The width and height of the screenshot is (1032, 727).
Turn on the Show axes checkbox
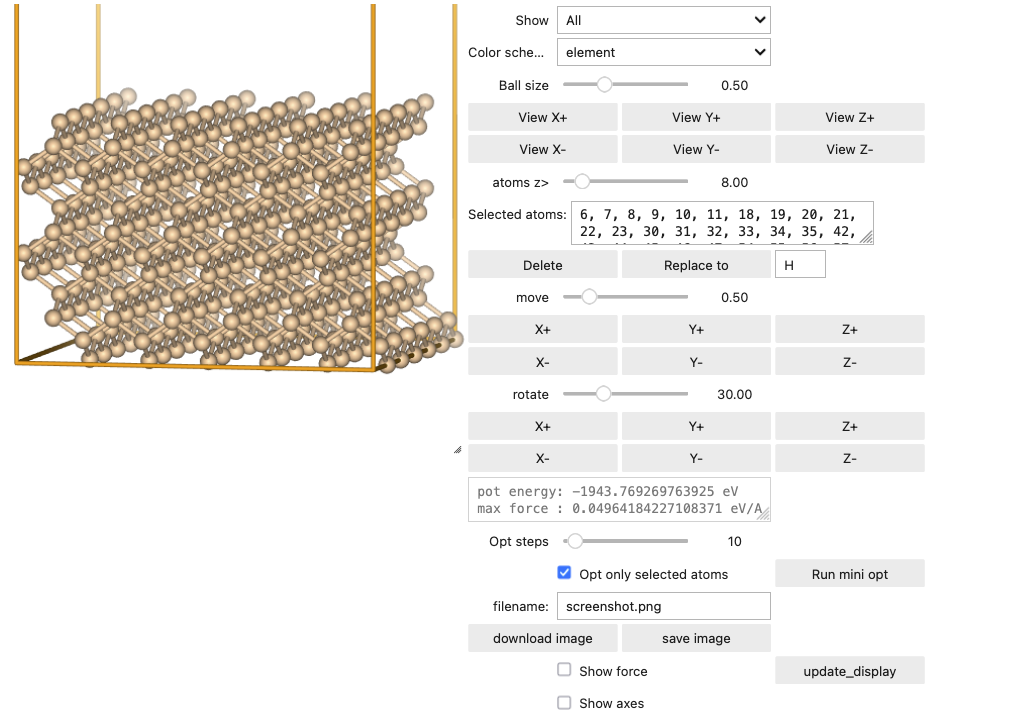click(565, 702)
